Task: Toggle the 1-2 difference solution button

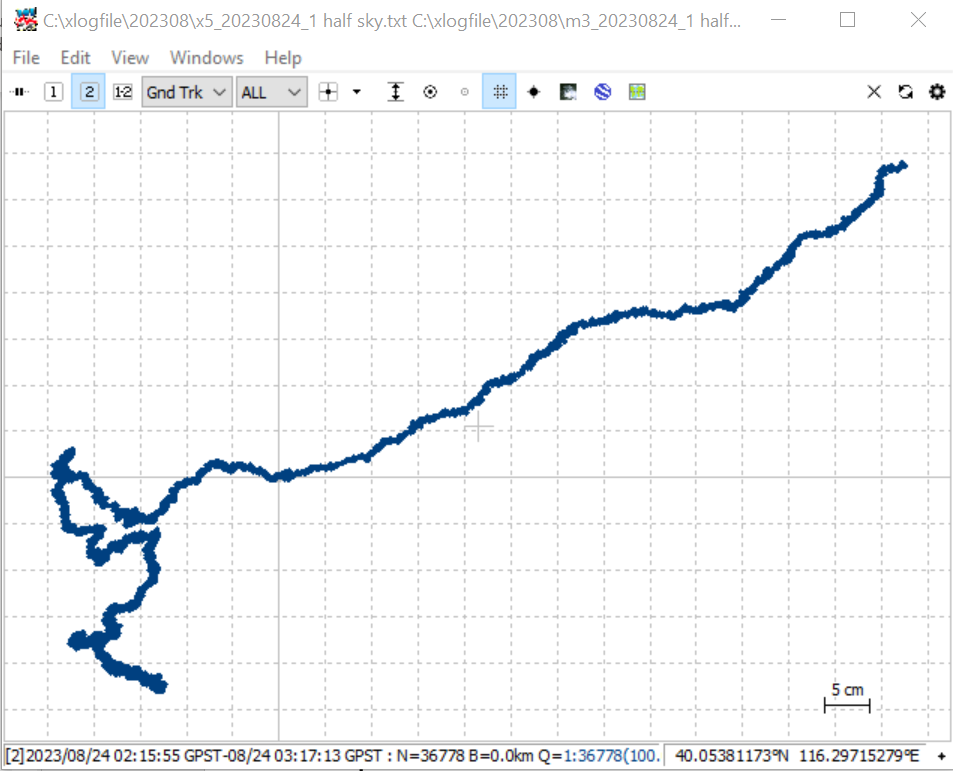Action: 123,92
